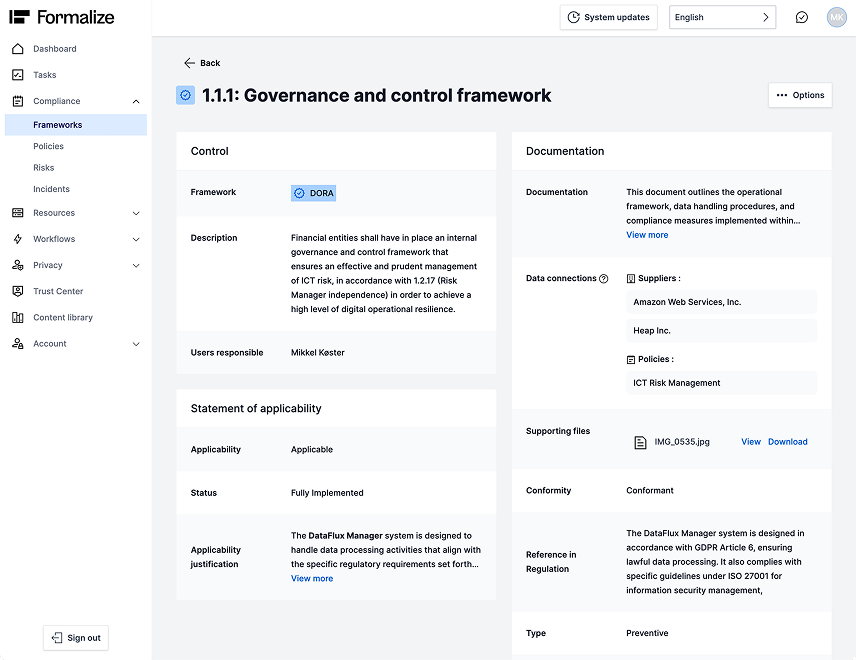
Task: Click the Applicable applicability value
Action: pos(312,449)
